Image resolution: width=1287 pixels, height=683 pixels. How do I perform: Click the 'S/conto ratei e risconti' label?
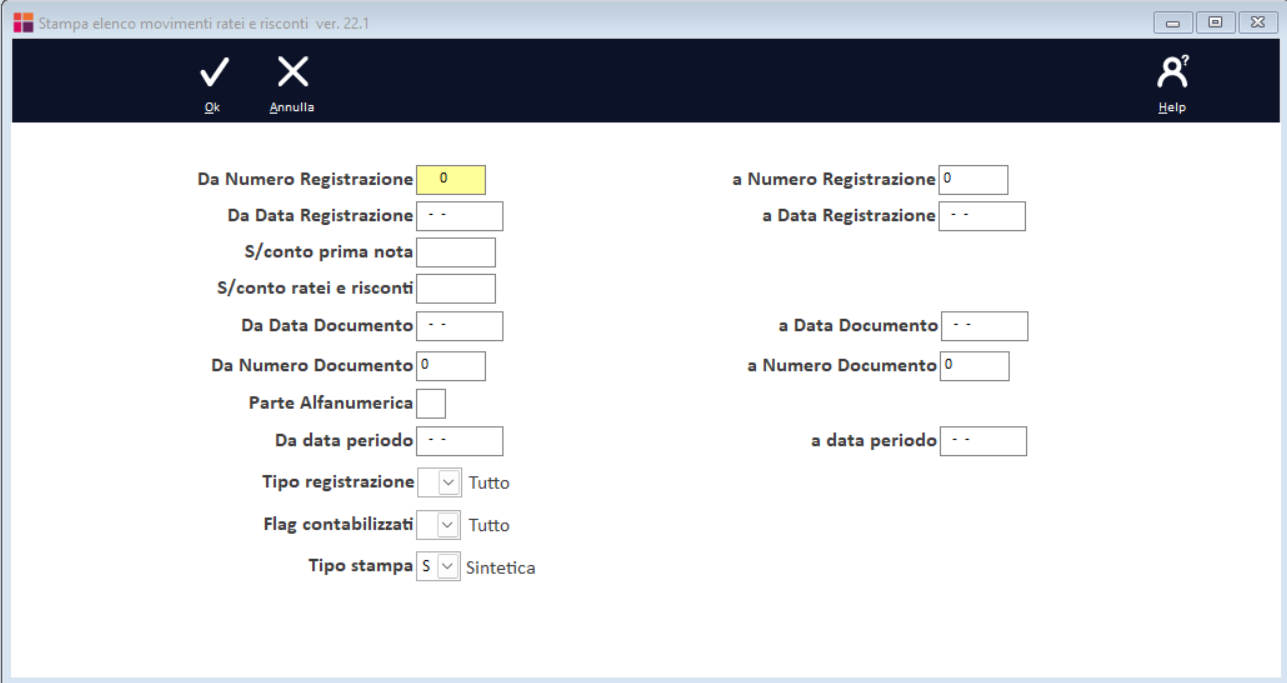tap(315, 288)
